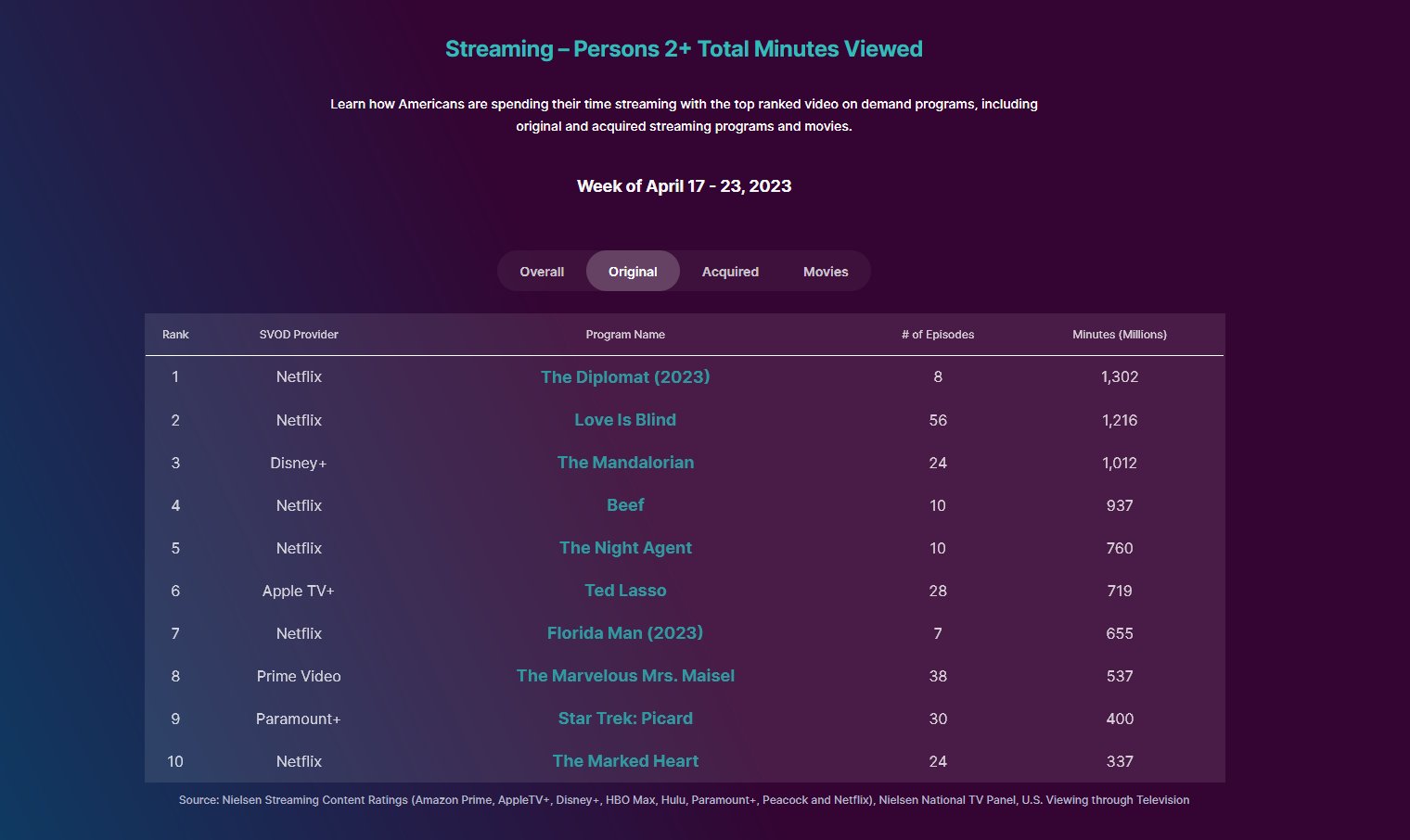
Task: Click the Nielsen source footnote text
Action: (684, 800)
